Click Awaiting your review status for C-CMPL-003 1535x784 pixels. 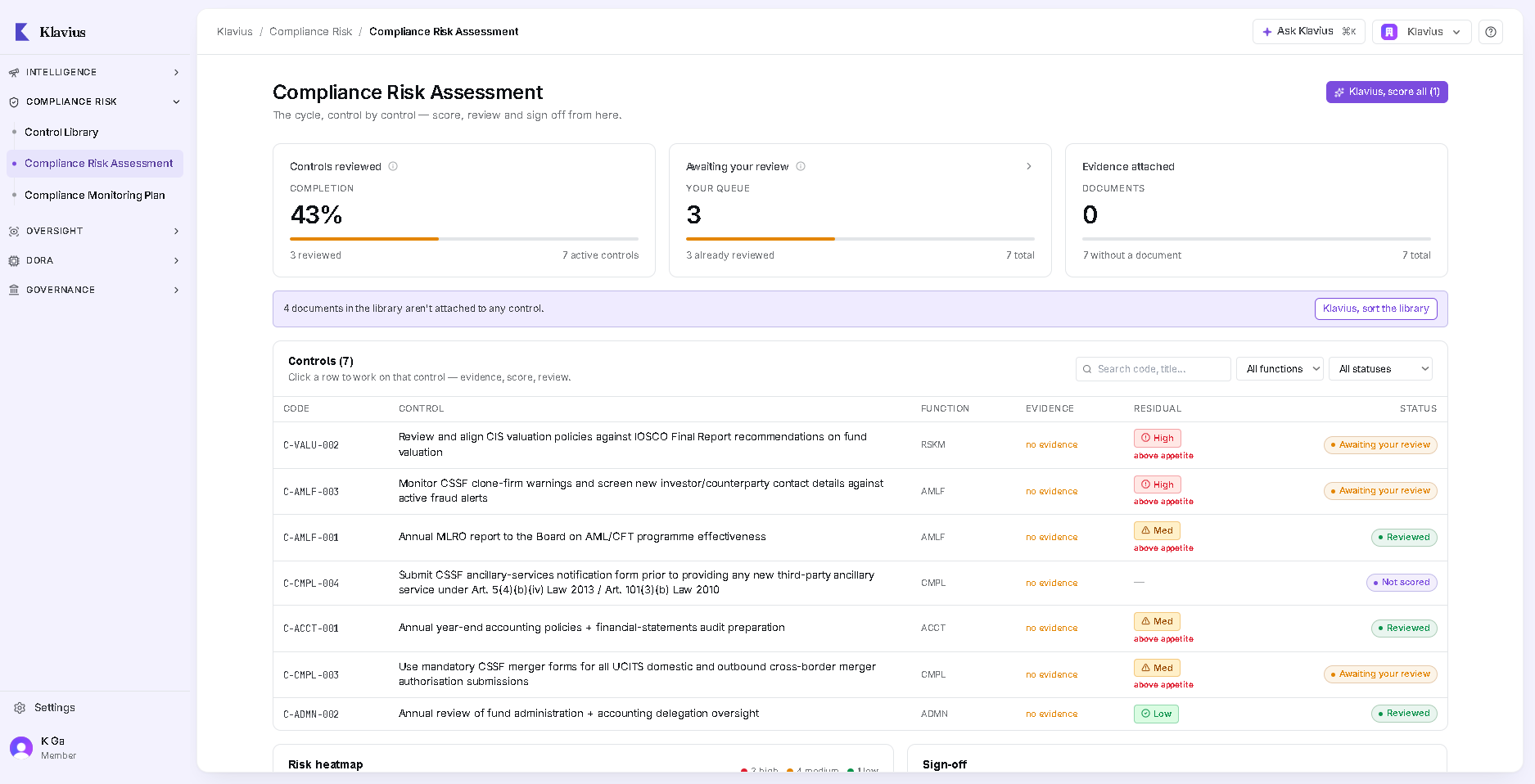pos(1380,675)
